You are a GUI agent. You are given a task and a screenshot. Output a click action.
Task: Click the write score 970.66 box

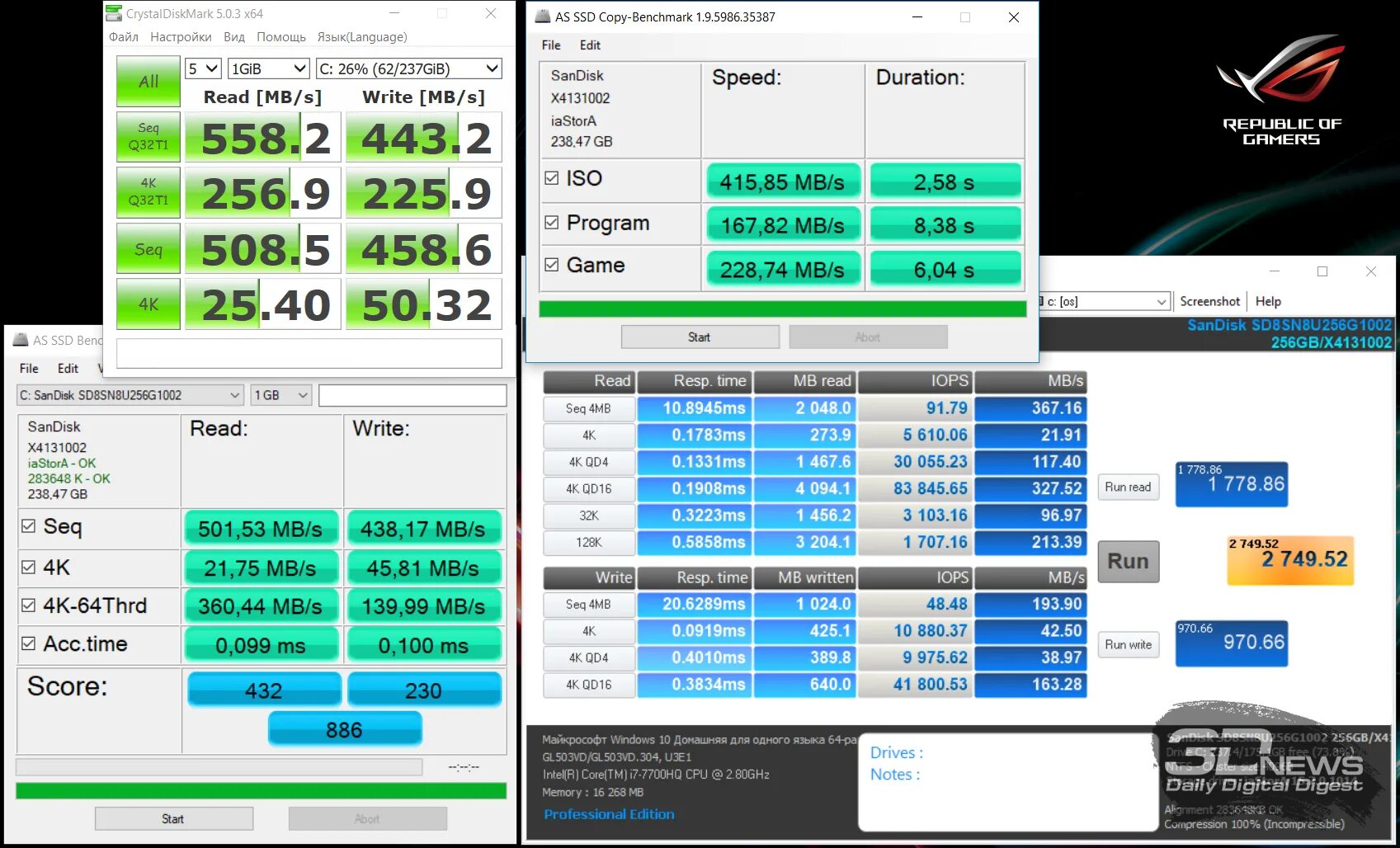tap(1232, 643)
